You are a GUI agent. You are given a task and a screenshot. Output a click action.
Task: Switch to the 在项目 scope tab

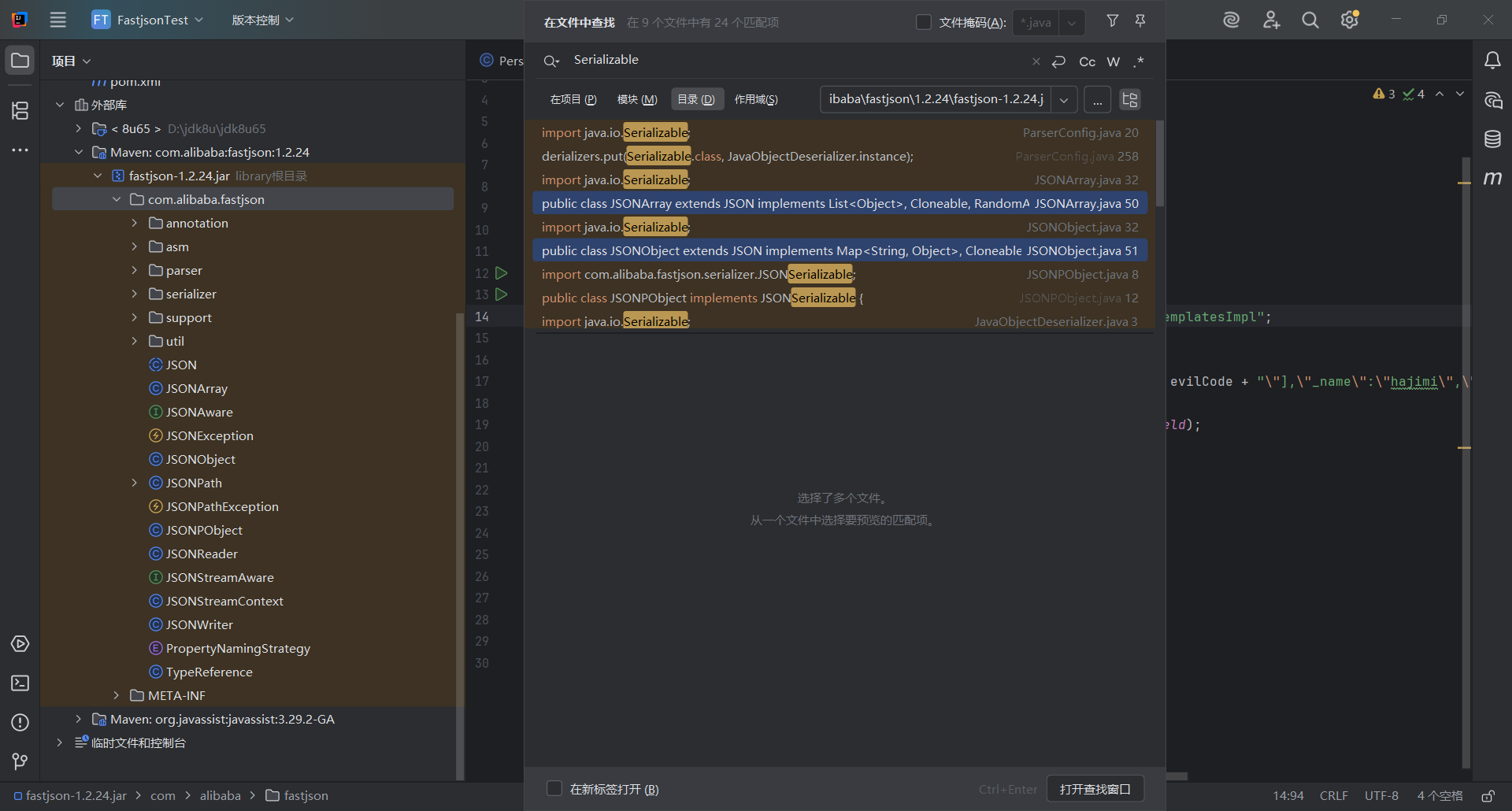click(x=573, y=99)
